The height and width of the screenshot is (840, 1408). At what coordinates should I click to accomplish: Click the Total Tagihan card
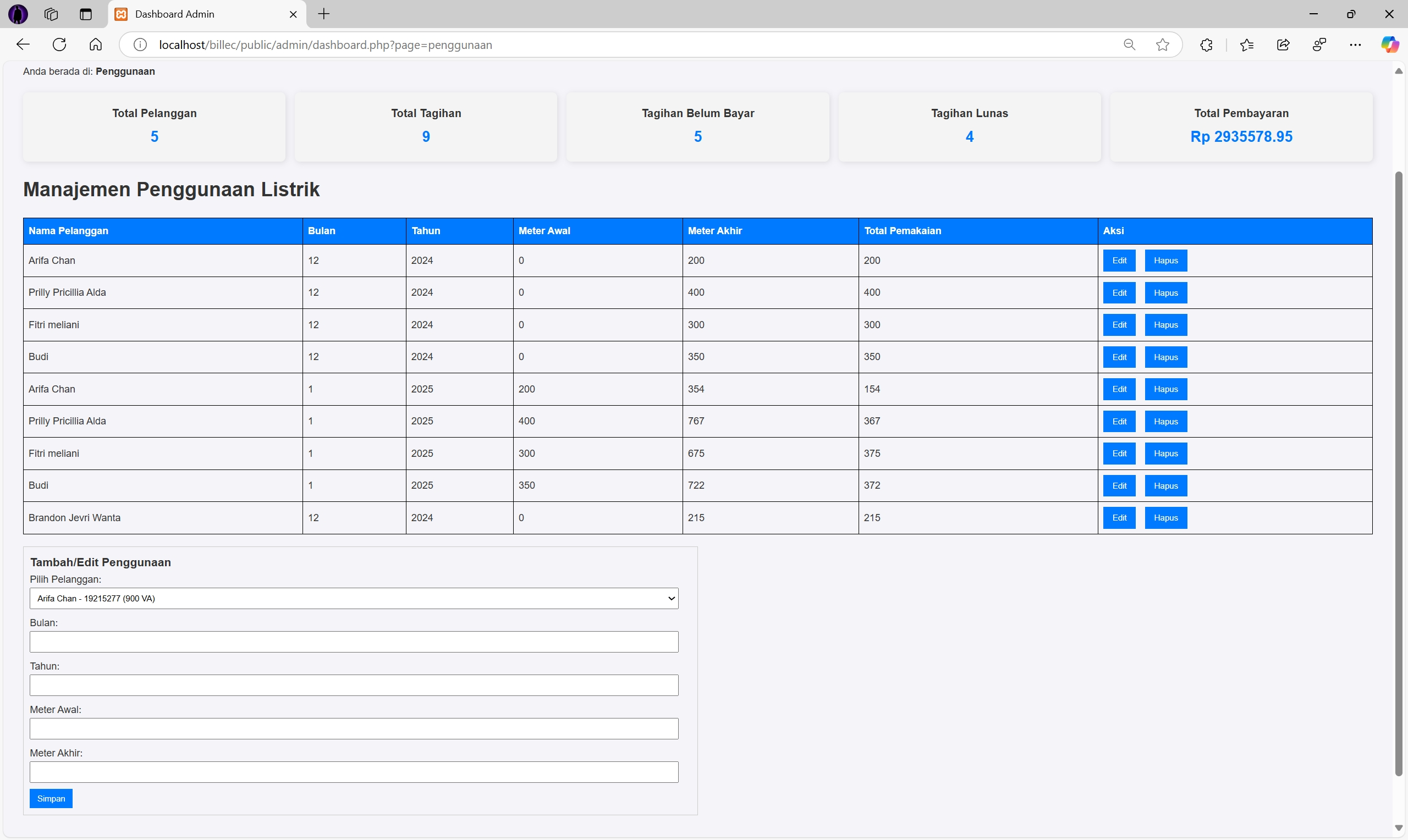tap(426, 127)
